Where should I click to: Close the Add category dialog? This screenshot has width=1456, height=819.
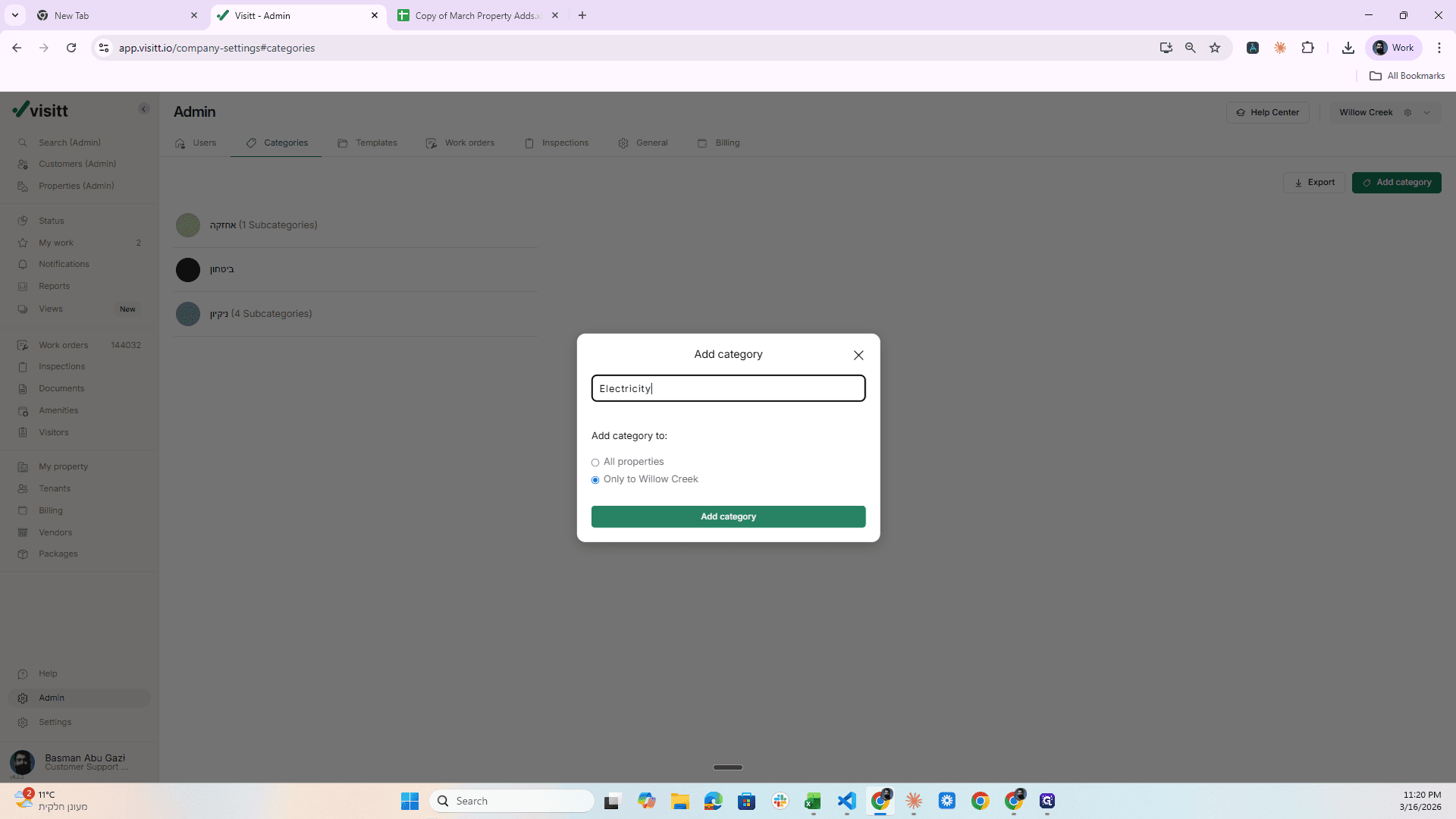click(x=858, y=355)
